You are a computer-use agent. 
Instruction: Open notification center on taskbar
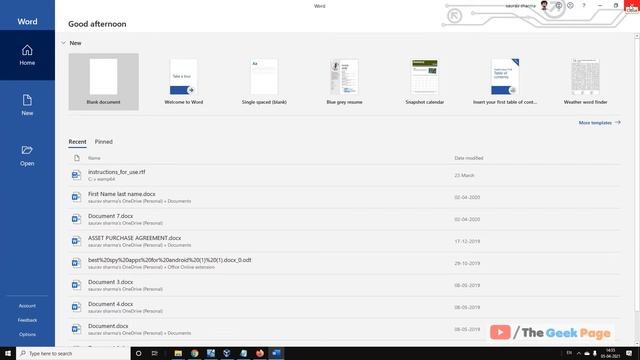pyautogui.click(x=629, y=353)
